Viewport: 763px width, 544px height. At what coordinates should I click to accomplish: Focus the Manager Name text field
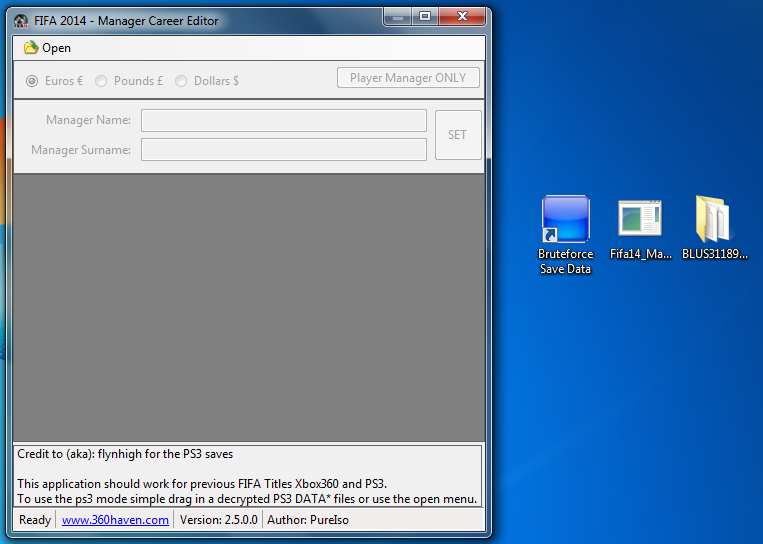point(284,120)
